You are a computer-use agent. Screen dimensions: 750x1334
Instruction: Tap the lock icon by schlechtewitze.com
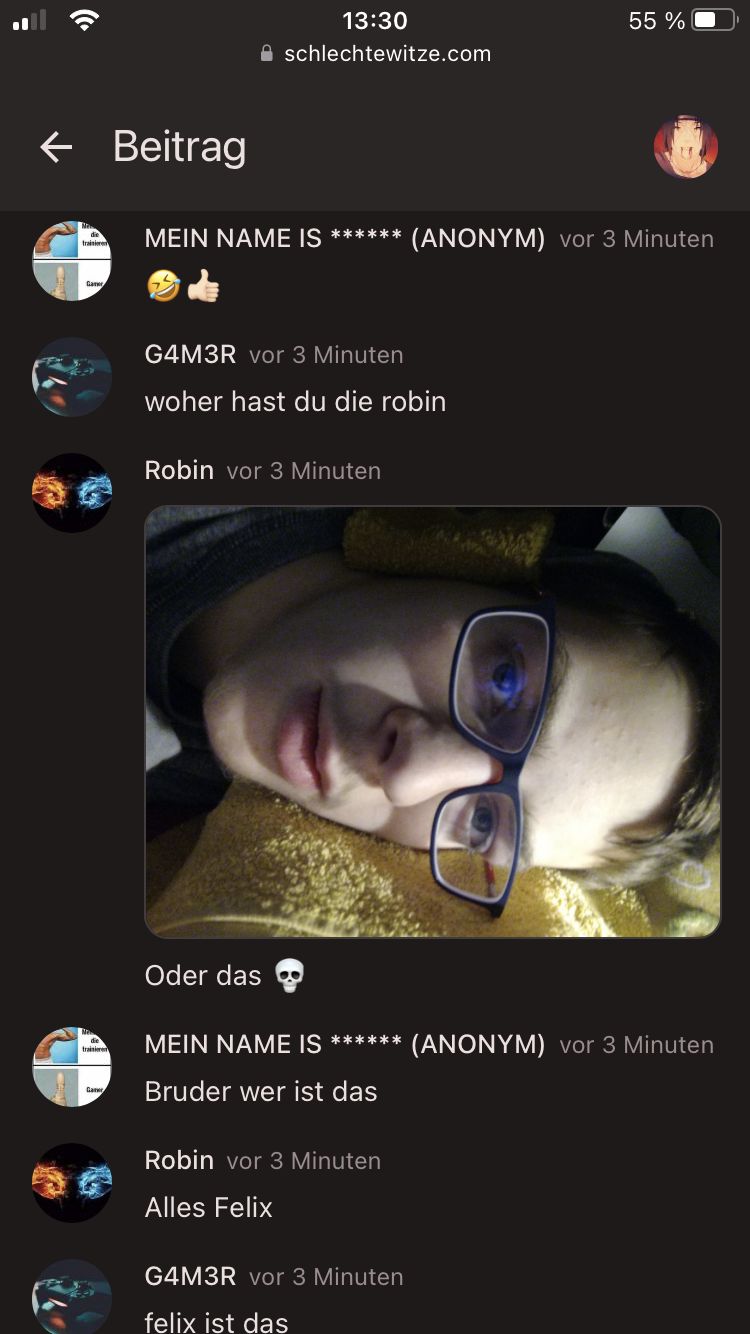(x=266, y=54)
